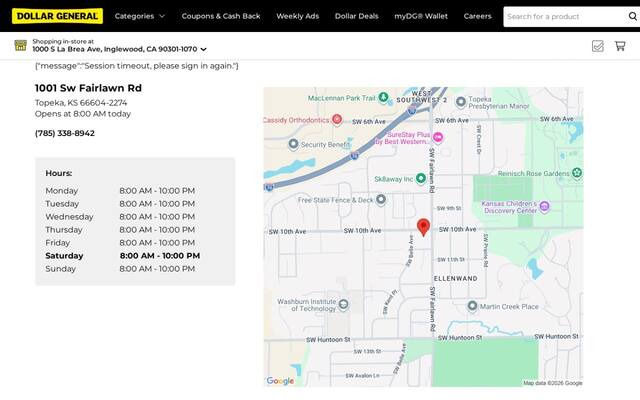Select SureStay Plus hotel map marker
The image size is (640, 400).
(438, 138)
